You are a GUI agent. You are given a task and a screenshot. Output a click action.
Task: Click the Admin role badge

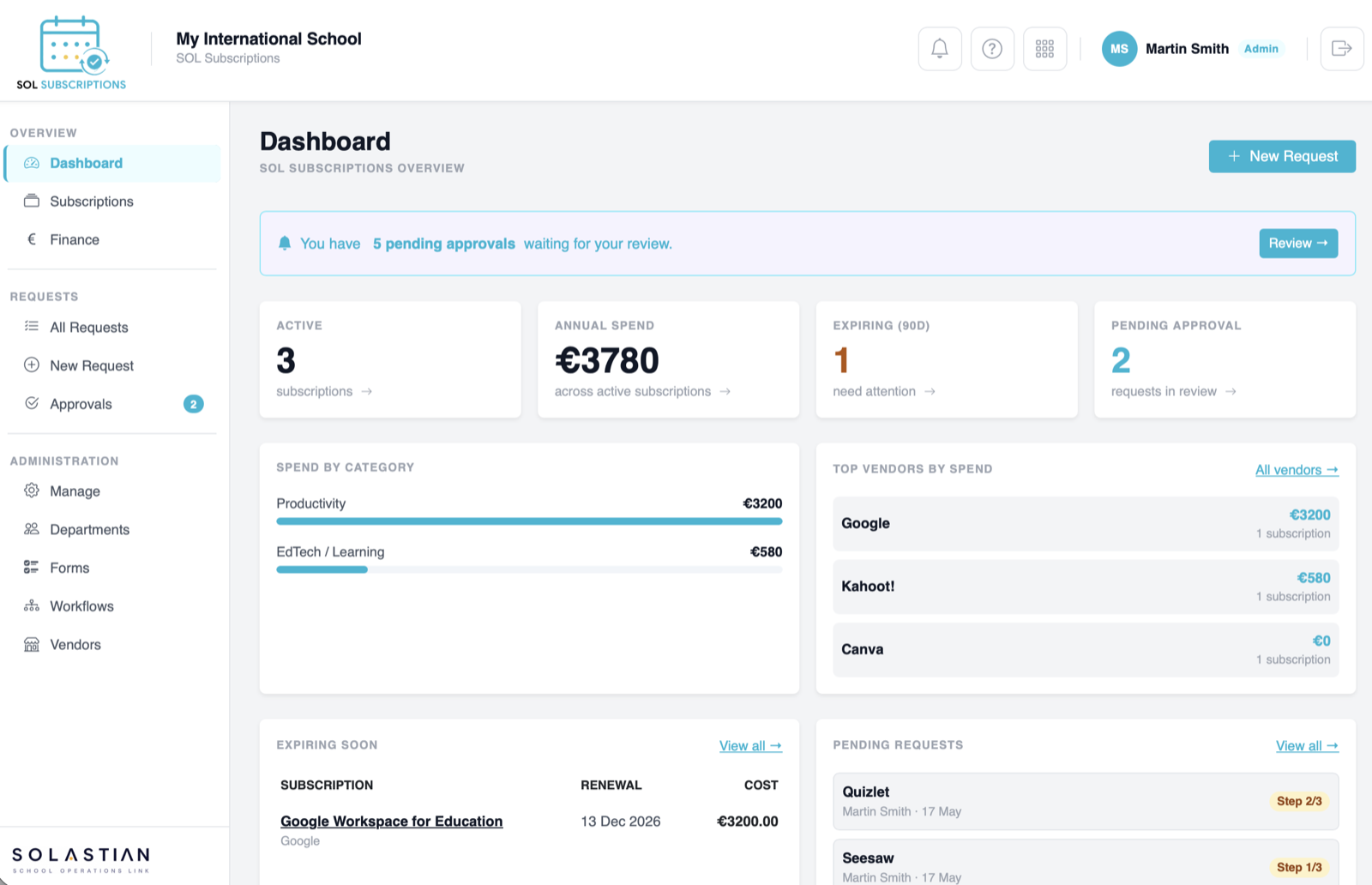1261,49
